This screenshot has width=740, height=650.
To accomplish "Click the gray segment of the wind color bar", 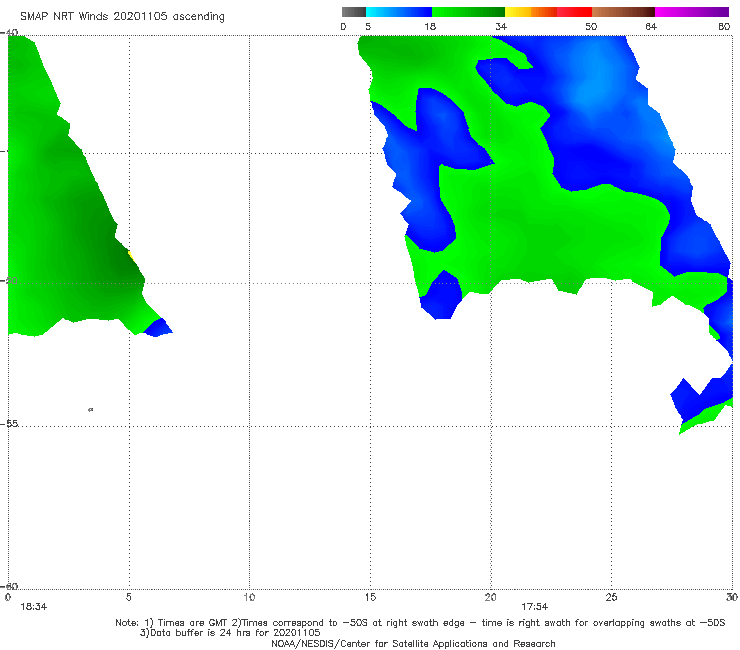I will tap(354, 12).
